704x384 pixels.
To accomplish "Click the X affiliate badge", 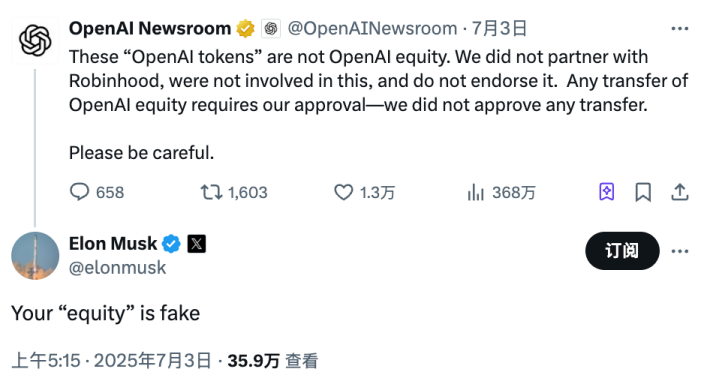I will 197,244.
